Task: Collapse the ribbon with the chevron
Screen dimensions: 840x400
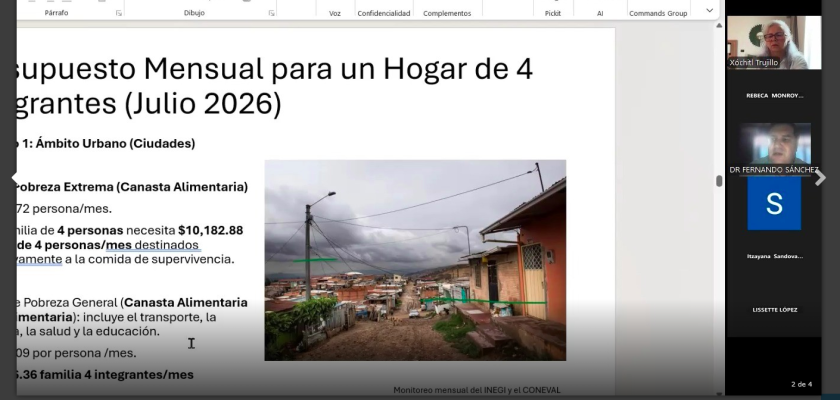Action: (x=710, y=10)
